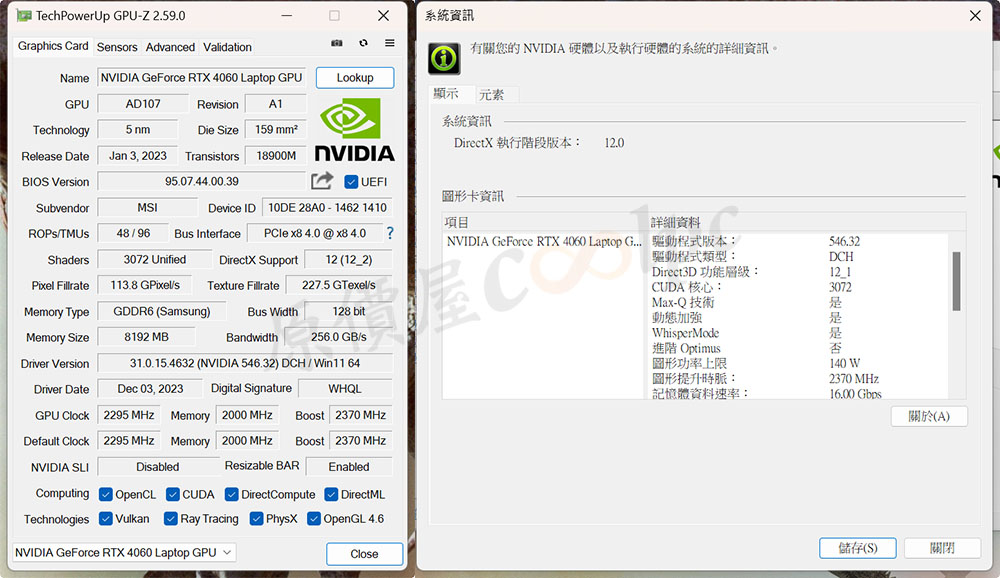
Task: Select the Graphics Card tab
Action: (x=53, y=46)
